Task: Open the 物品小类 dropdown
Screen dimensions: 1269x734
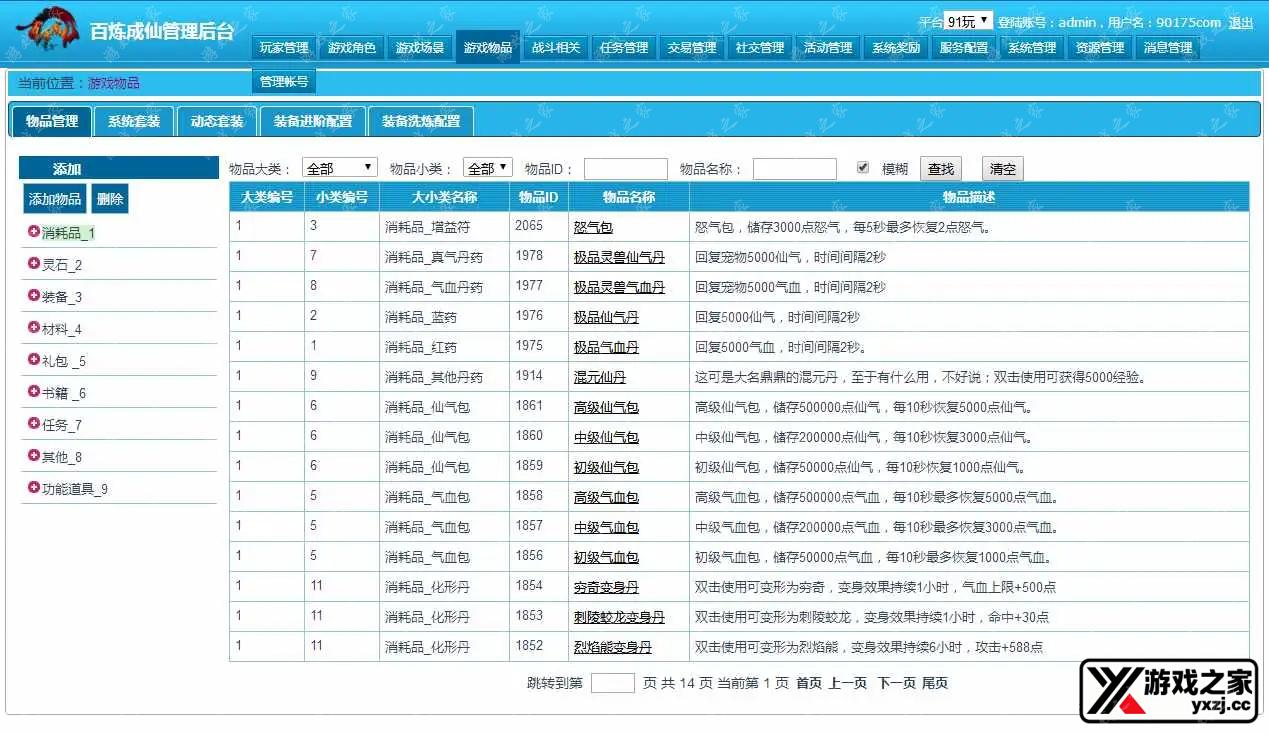Action: pyautogui.click(x=487, y=168)
